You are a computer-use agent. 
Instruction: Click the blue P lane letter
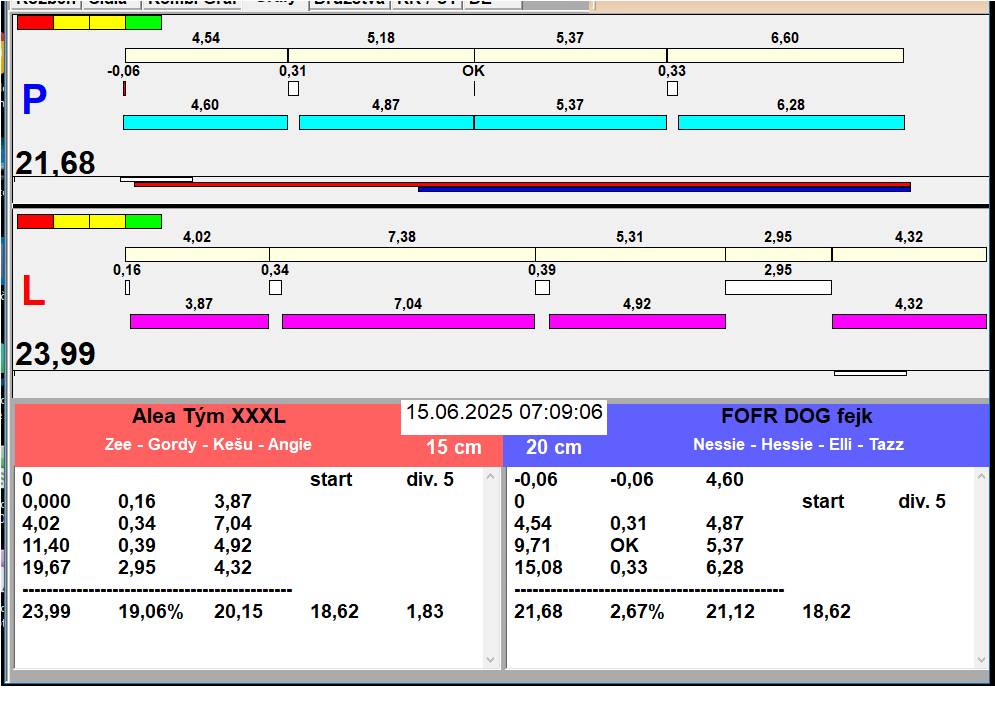[x=34, y=100]
